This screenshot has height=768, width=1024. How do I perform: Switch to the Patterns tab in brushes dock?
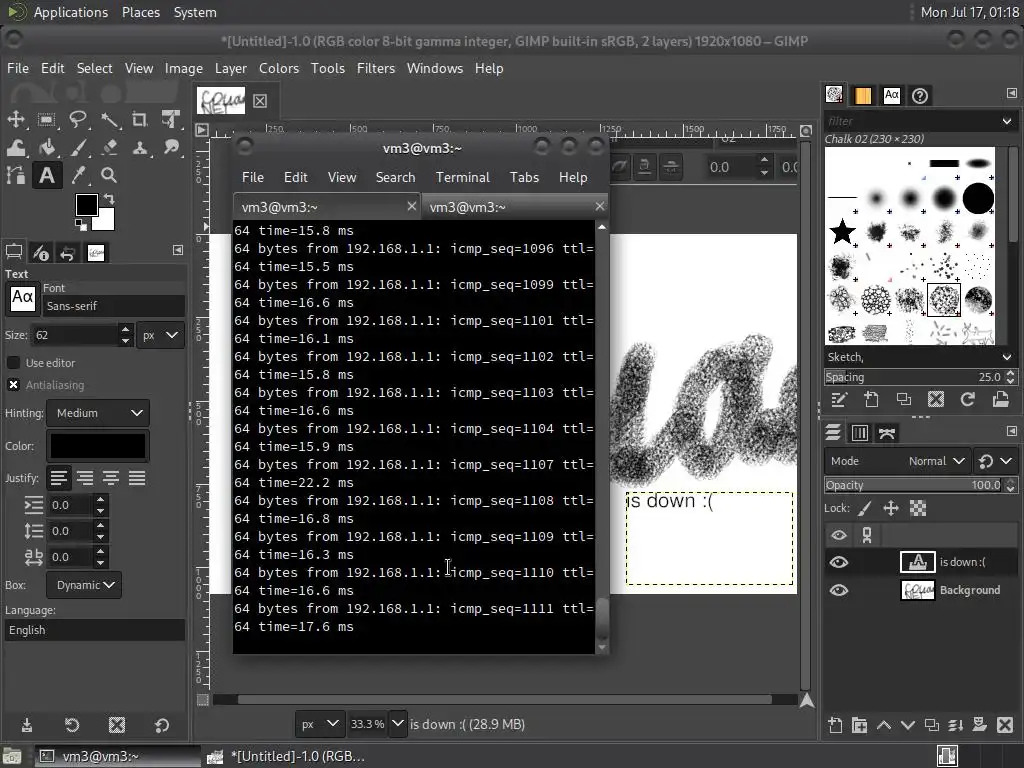pos(863,96)
